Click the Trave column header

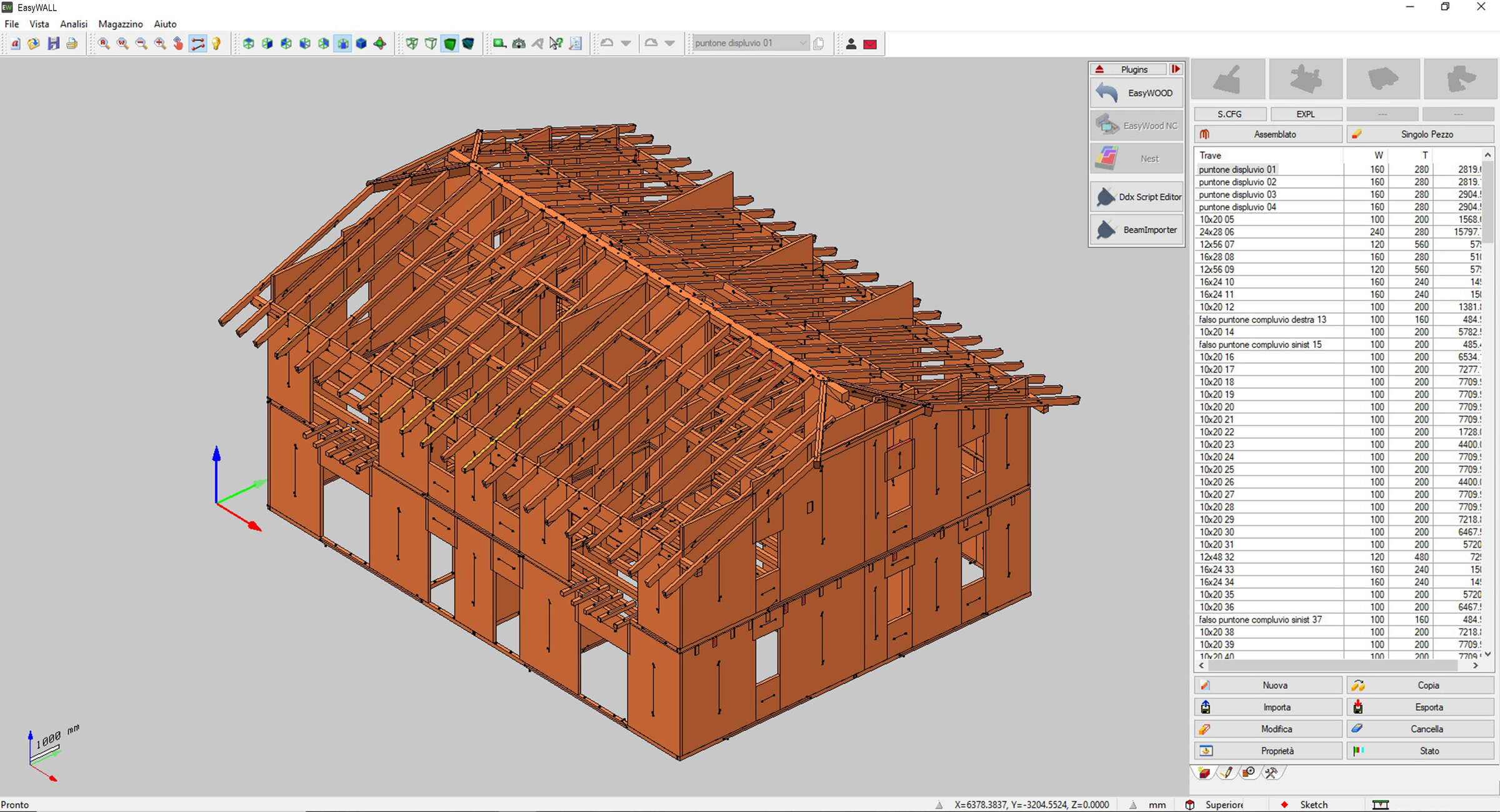[x=1269, y=155]
